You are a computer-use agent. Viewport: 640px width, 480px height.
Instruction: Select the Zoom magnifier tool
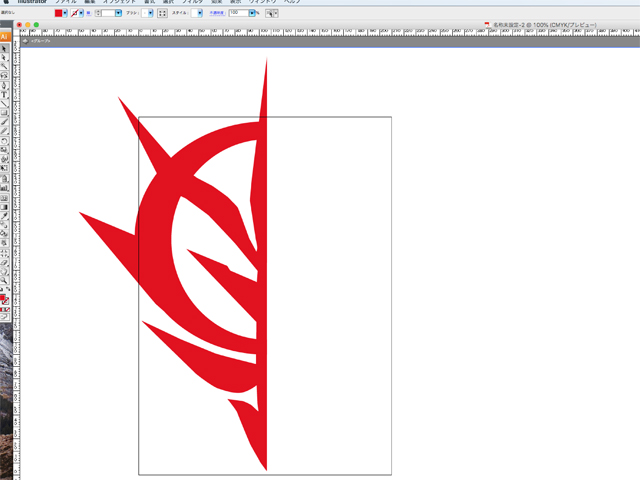point(4,280)
